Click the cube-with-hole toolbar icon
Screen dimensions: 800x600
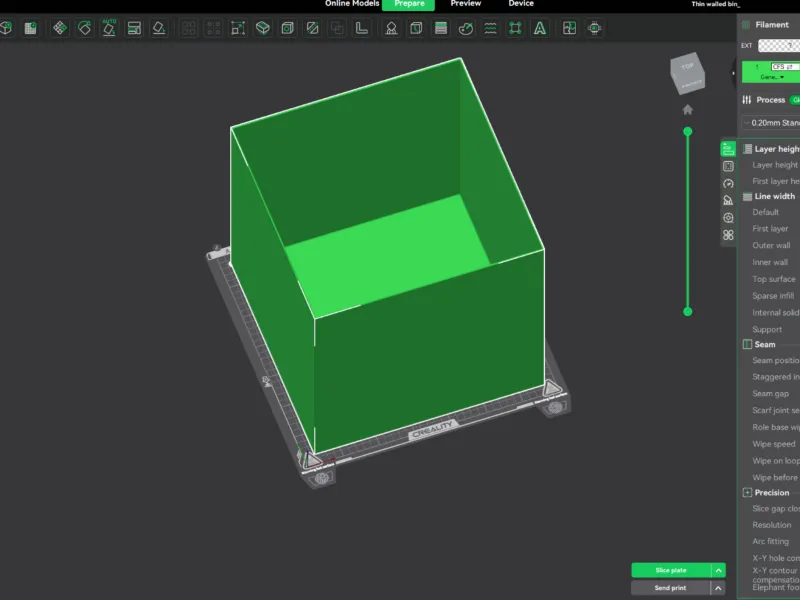(288, 28)
